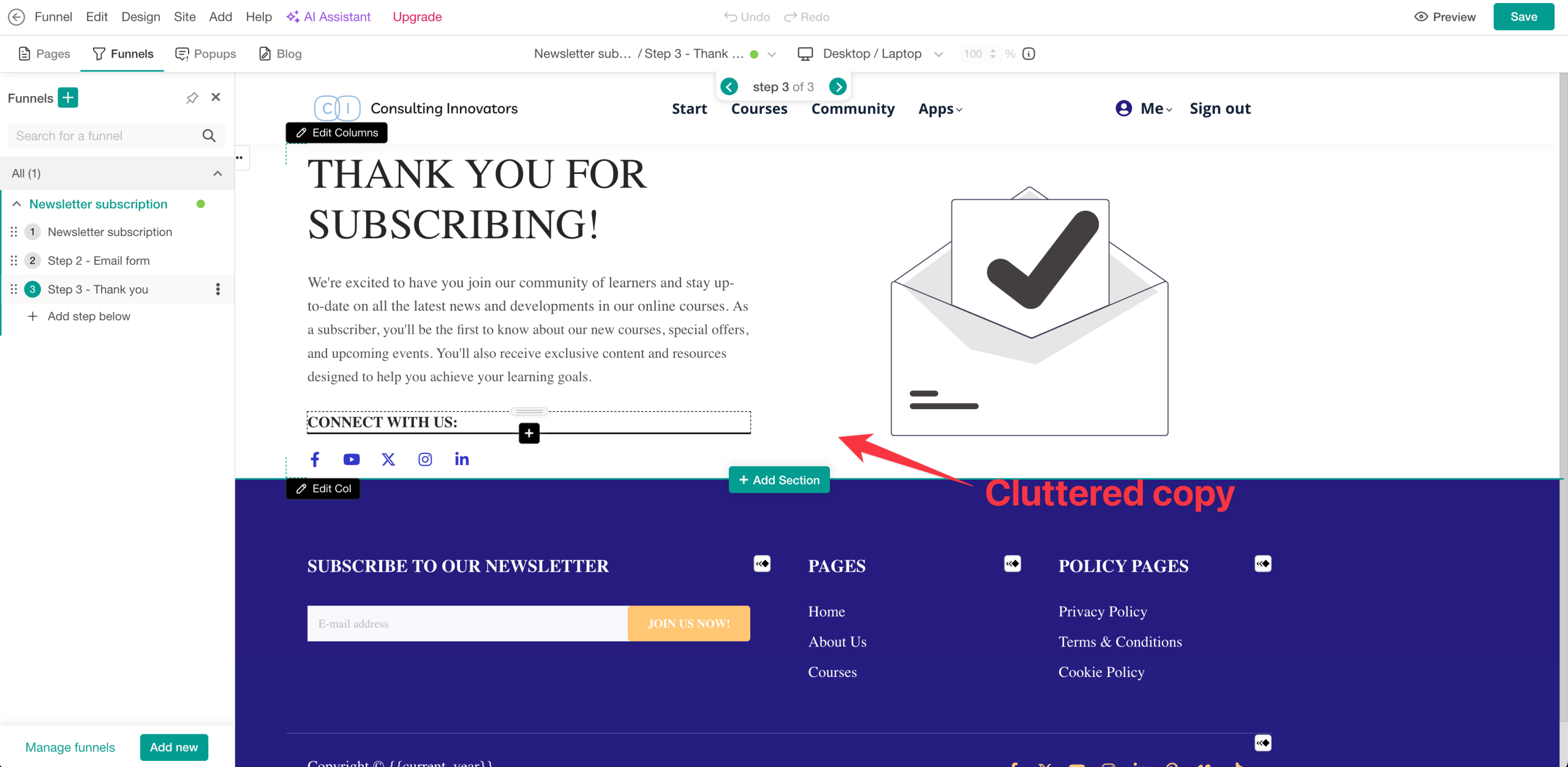Create a new funnel with the green plus icon
The width and height of the screenshot is (1568, 767).
[68, 97]
